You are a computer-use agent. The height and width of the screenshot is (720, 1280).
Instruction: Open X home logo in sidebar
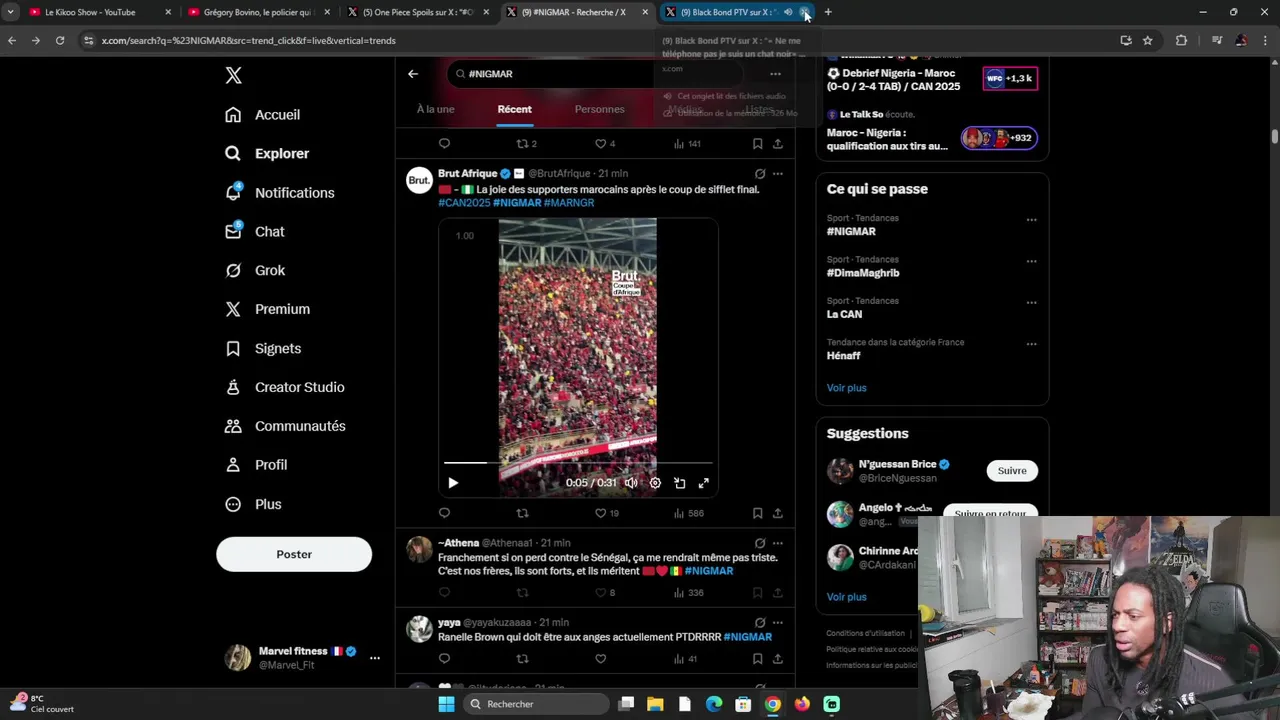pos(233,76)
